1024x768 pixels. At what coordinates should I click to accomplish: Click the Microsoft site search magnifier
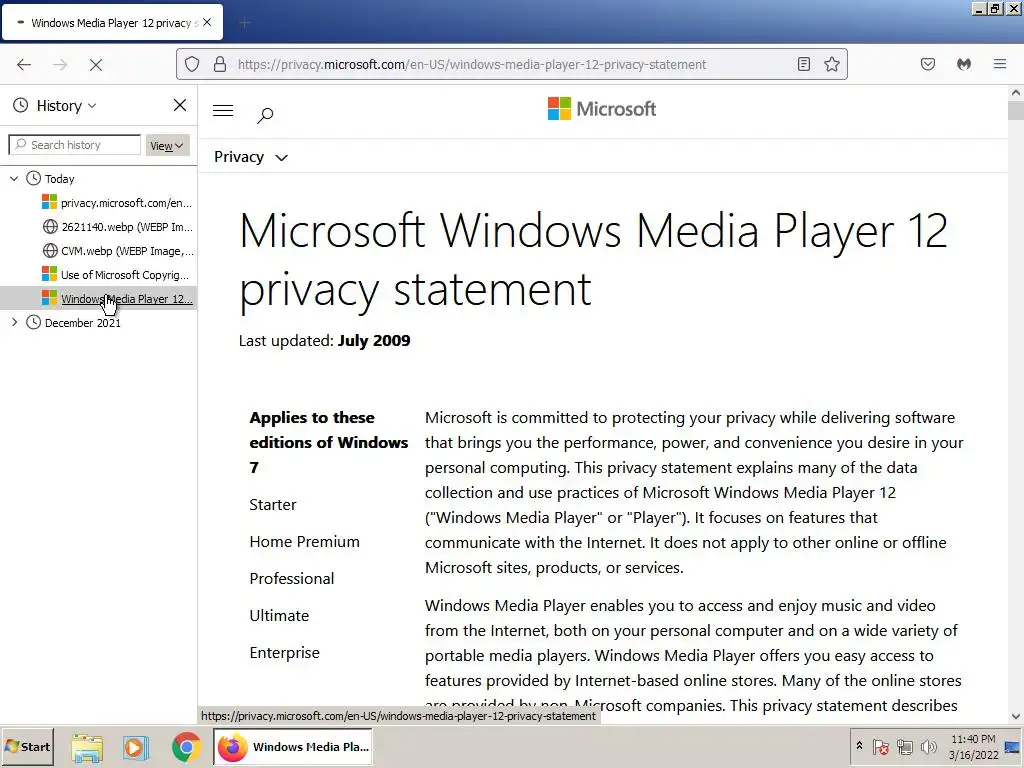click(265, 116)
